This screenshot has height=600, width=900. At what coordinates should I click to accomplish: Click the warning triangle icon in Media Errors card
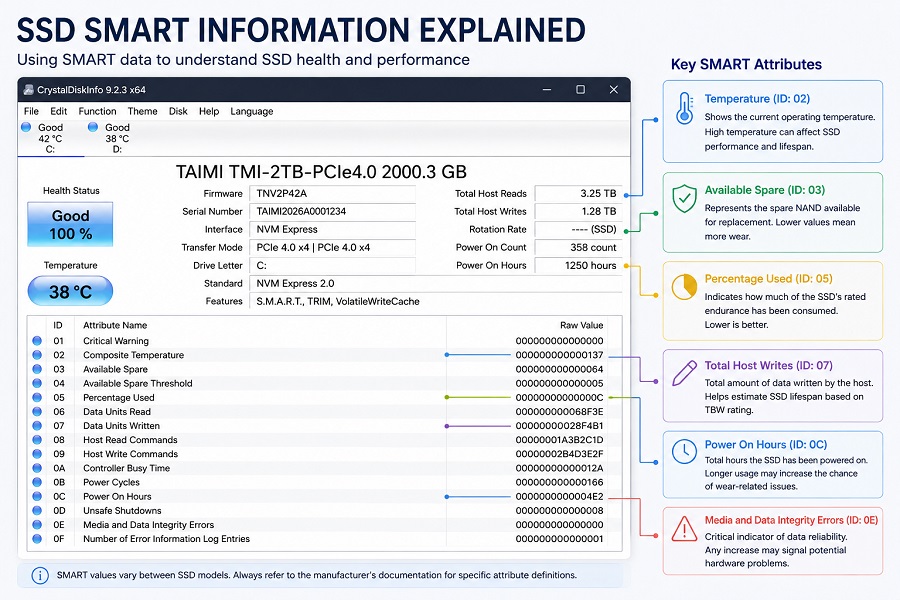tap(684, 529)
